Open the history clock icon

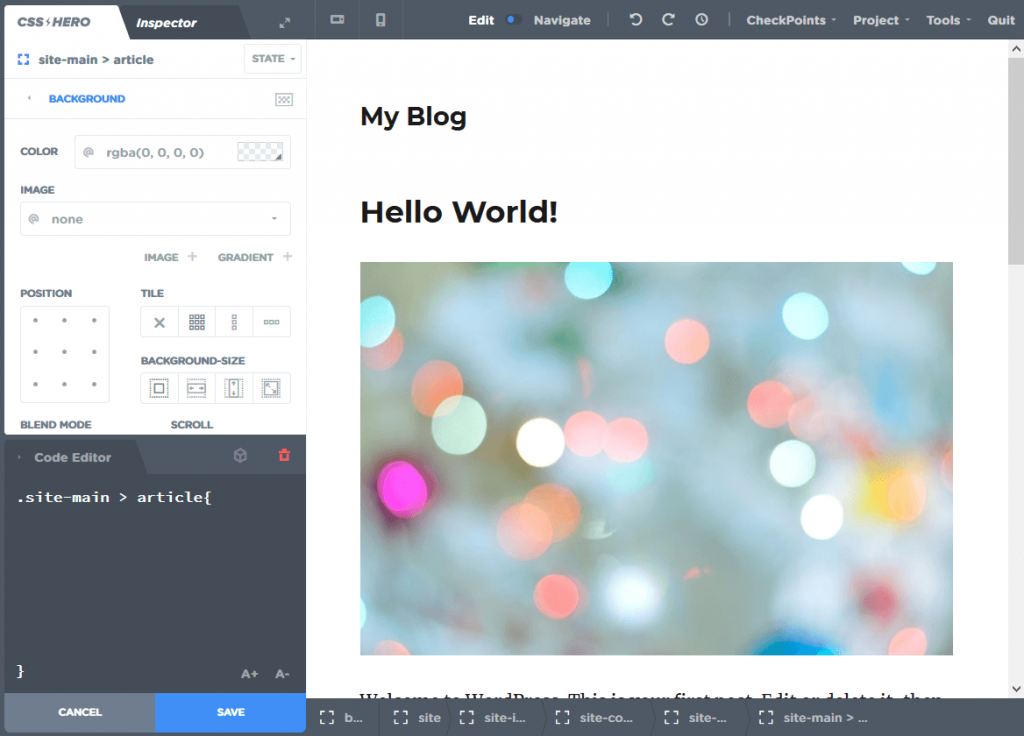tap(700, 19)
